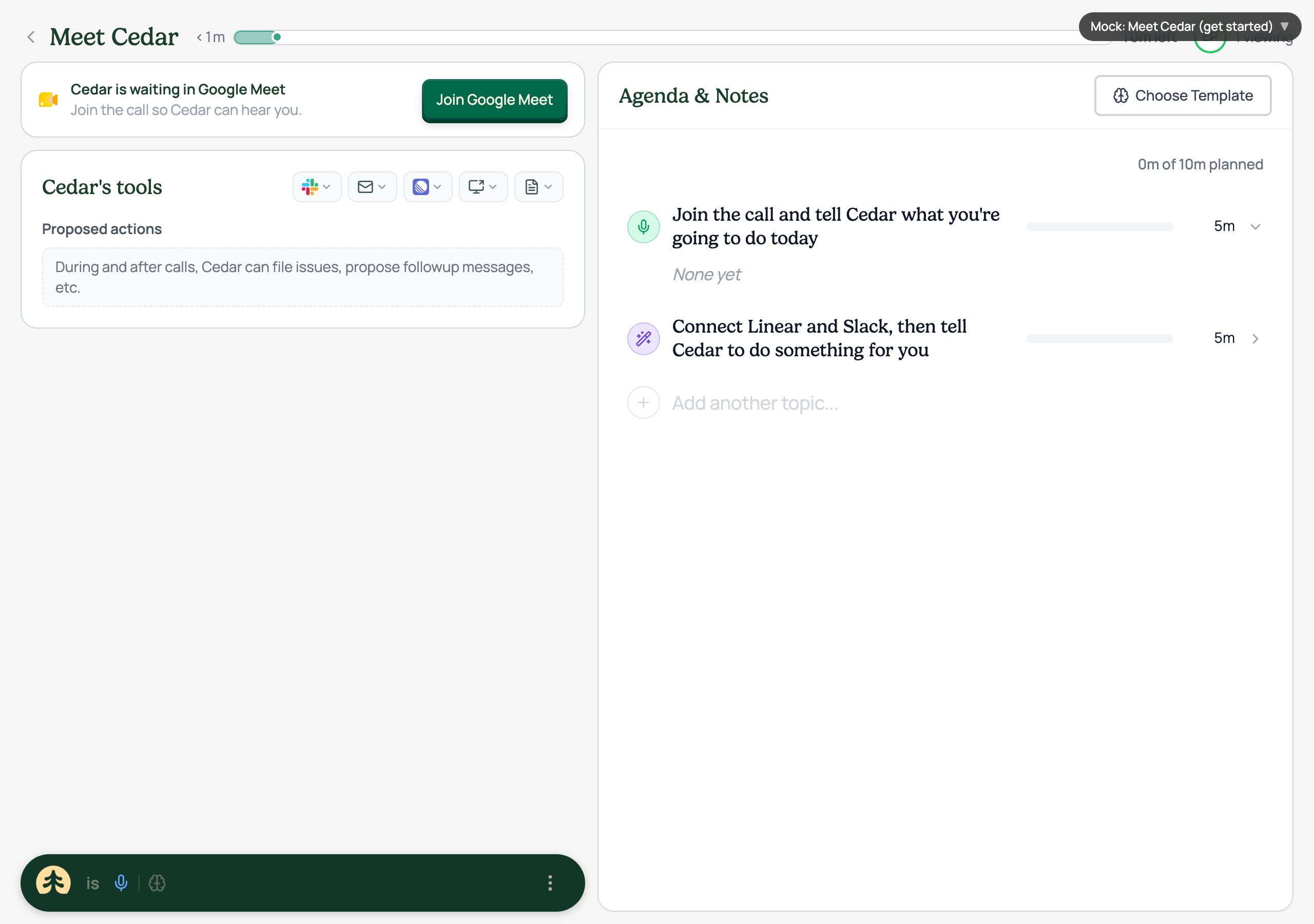Click the Meet Cedar title
Image resolution: width=1314 pixels, height=924 pixels.
pyautogui.click(x=114, y=36)
